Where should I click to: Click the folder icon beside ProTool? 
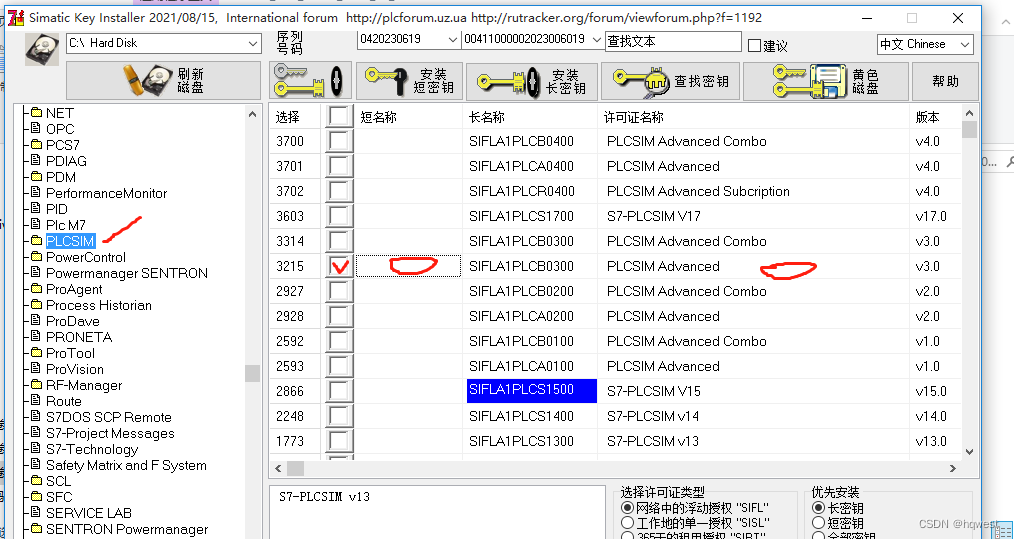click(36, 353)
